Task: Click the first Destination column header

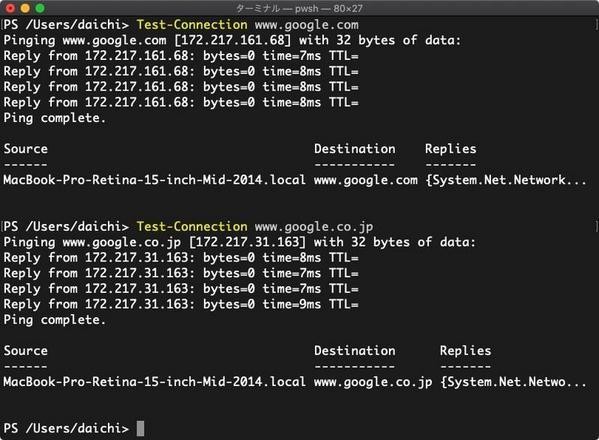Action: tap(355, 149)
